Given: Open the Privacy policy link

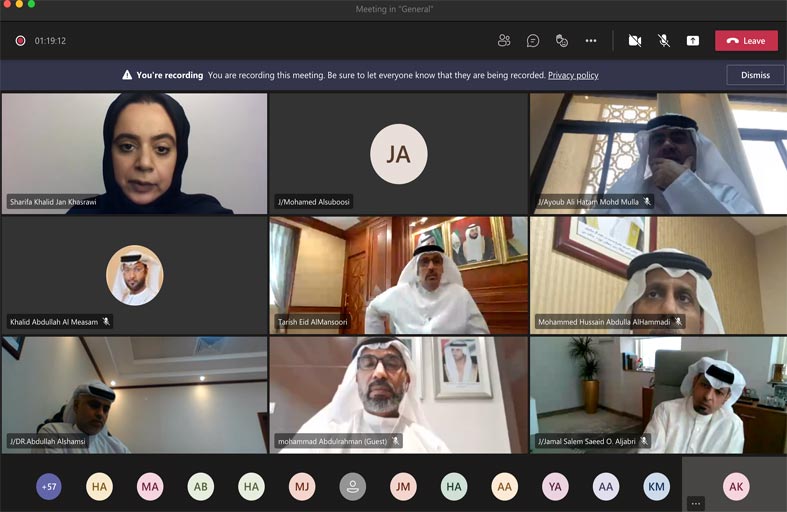Looking at the screenshot, I should (x=573, y=75).
